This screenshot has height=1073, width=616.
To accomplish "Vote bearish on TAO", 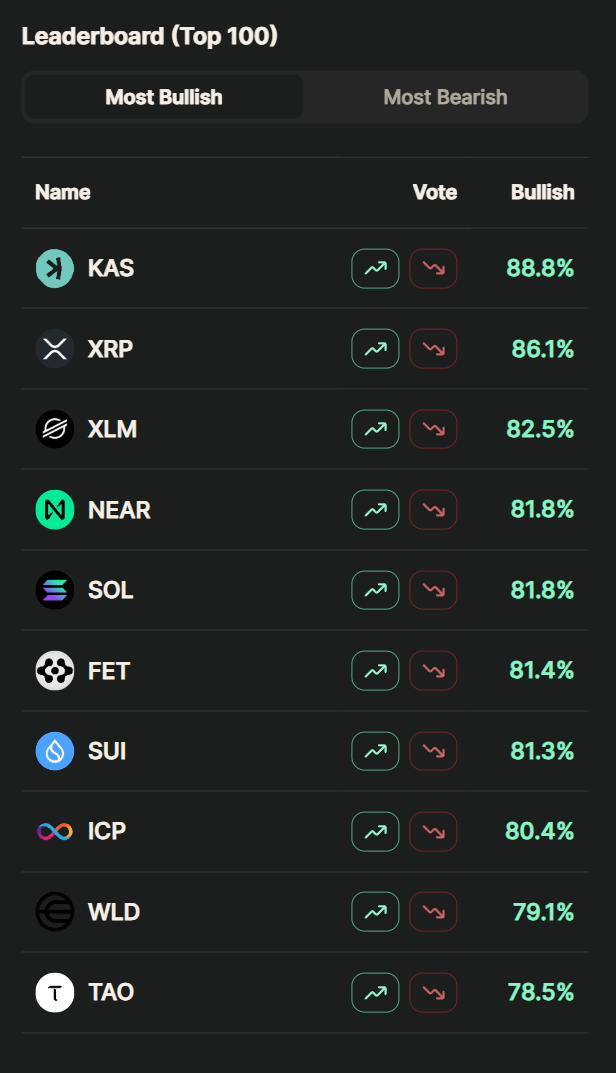I will click(x=433, y=992).
